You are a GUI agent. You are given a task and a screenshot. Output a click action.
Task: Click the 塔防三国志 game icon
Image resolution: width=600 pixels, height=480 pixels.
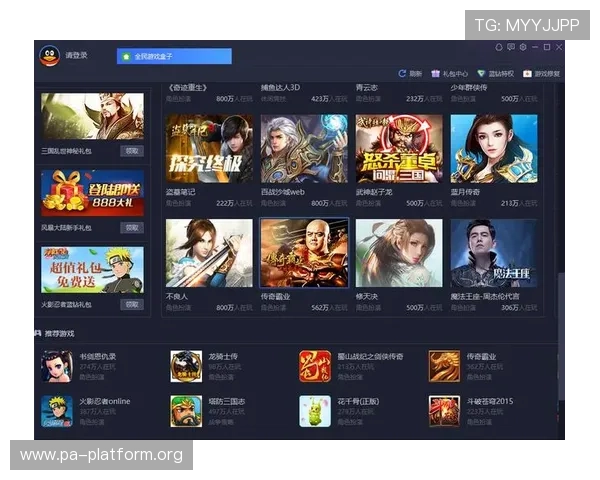[186, 411]
